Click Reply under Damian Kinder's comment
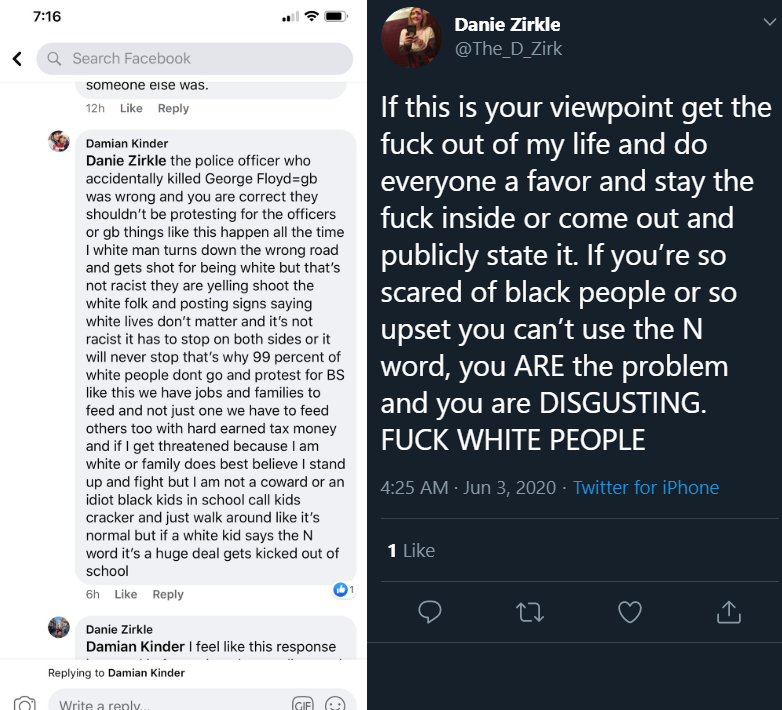The image size is (782, 710). coord(168,594)
